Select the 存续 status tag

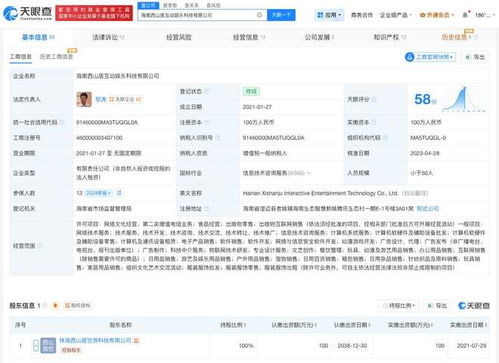pyautogui.click(x=251, y=91)
